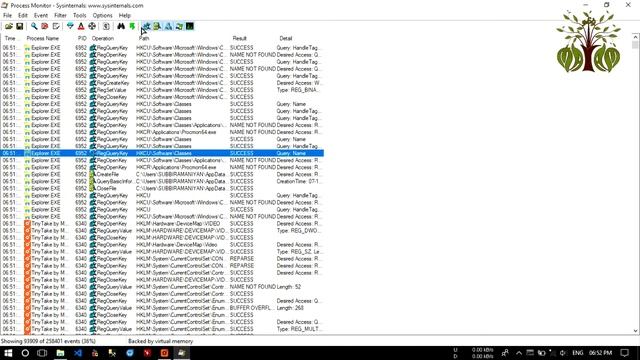Open the Action Center notifications icon
The height and width of the screenshot is (360, 640).
[624, 353]
